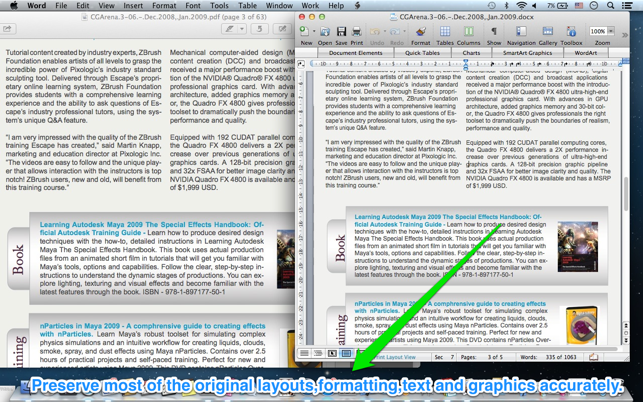Open the Tables grid icon
Image resolution: width=643 pixels, height=402 pixels.
pos(445,31)
